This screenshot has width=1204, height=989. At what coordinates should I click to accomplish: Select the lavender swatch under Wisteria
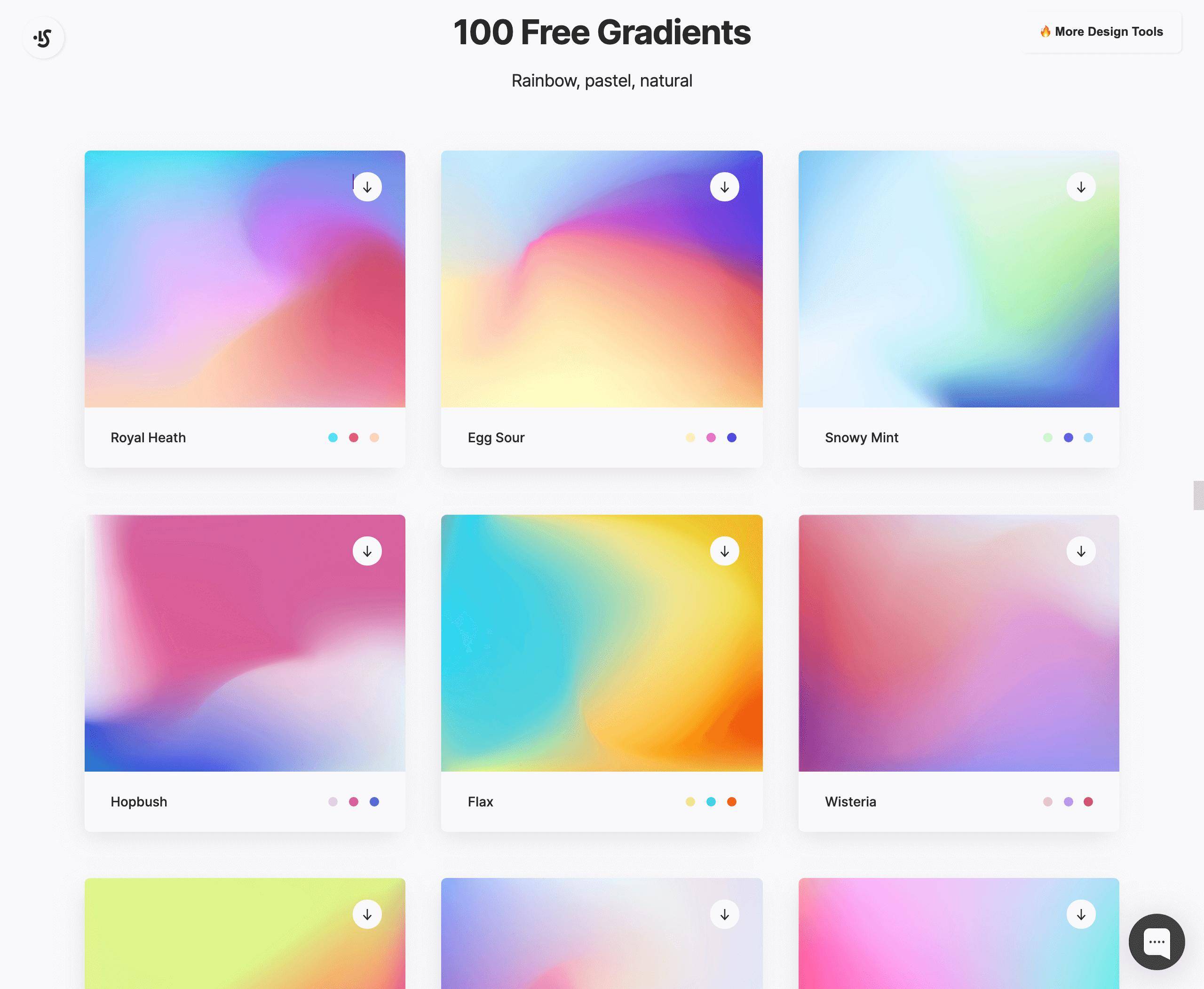tap(1069, 802)
